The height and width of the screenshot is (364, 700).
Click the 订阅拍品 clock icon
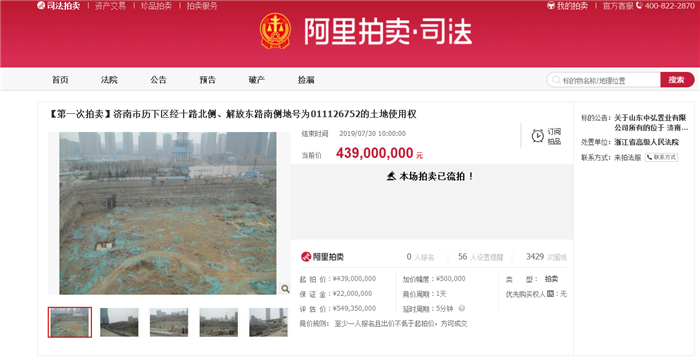click(x=538, y=136)
